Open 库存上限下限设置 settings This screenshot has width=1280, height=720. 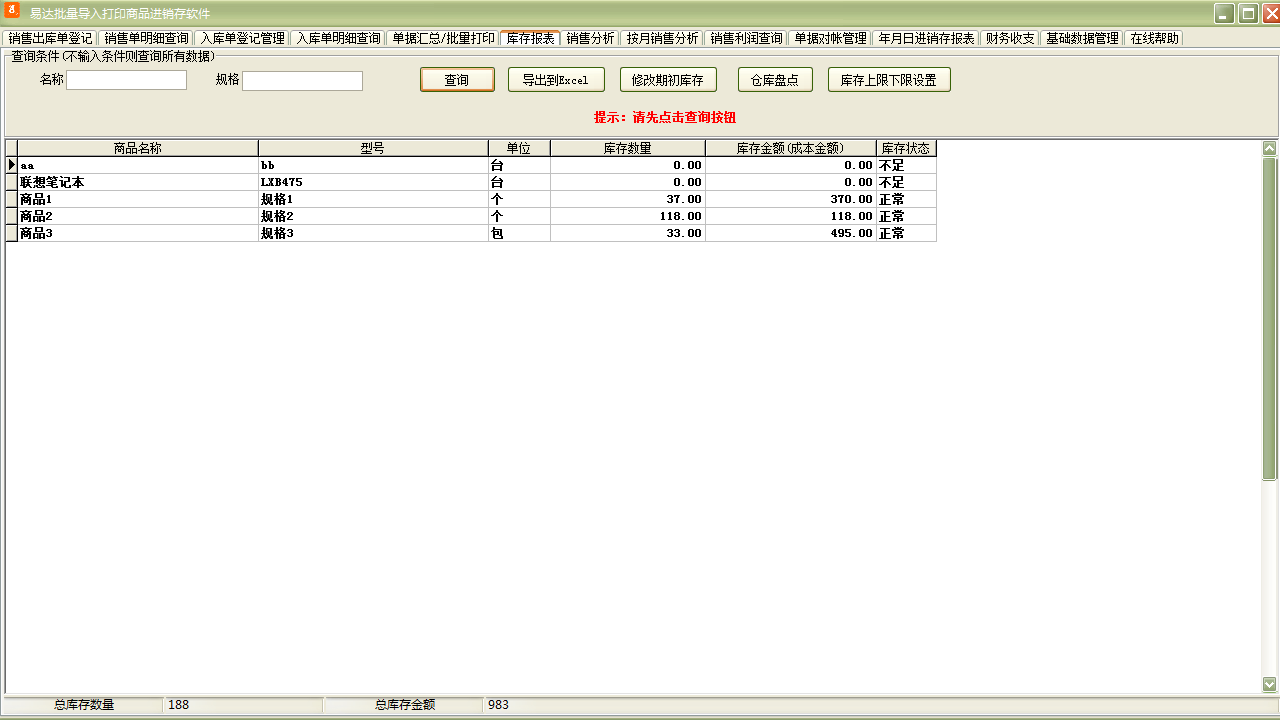coord(889,80)
